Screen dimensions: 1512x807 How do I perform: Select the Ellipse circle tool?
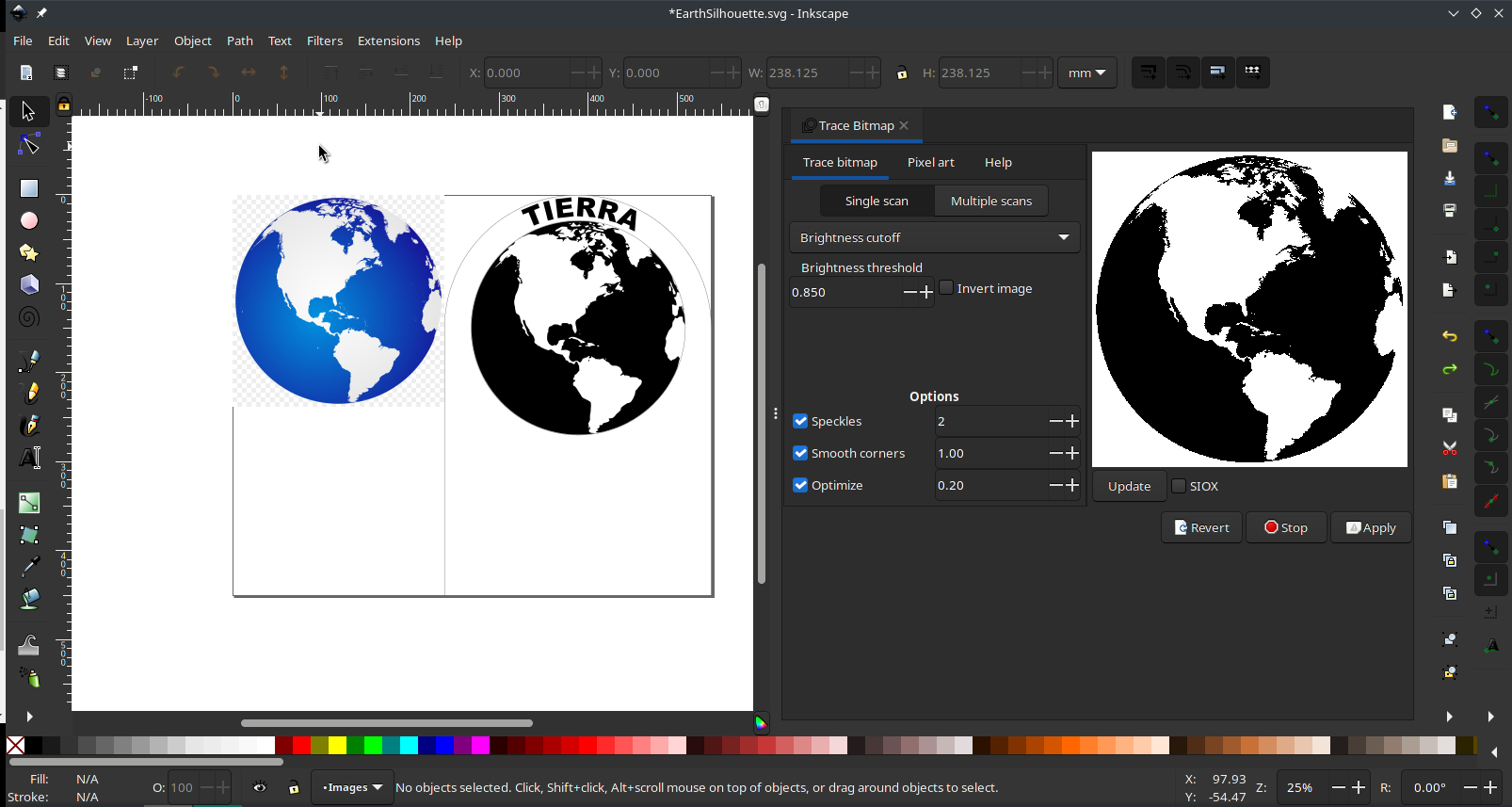click(29, 220)
